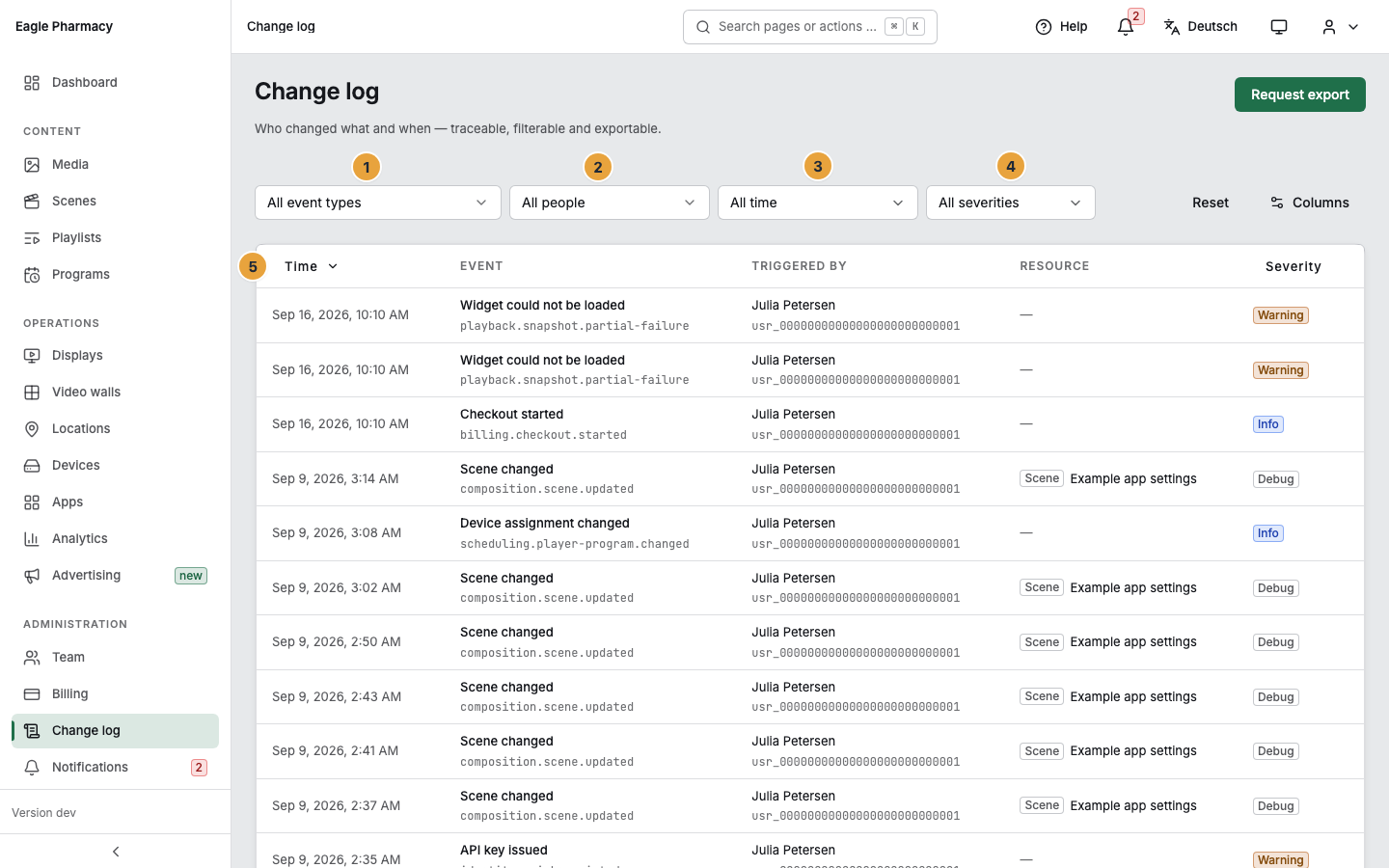The image size is (1389, 868).
Task: Click Example app settings in the 2:50 AM row
Action: point(1133,641)
